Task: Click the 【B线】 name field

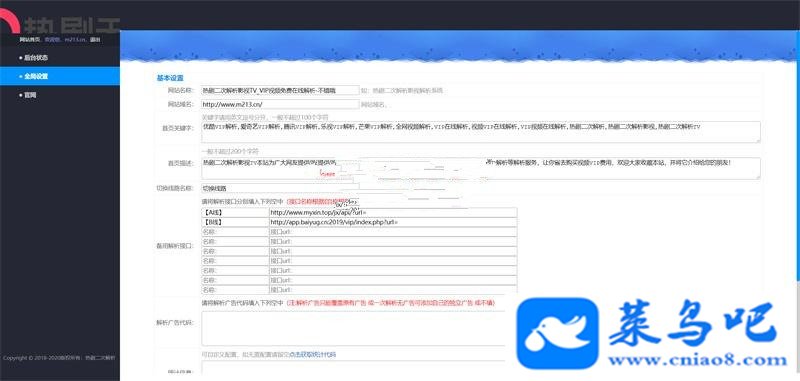Action: (x=235, y=222)
